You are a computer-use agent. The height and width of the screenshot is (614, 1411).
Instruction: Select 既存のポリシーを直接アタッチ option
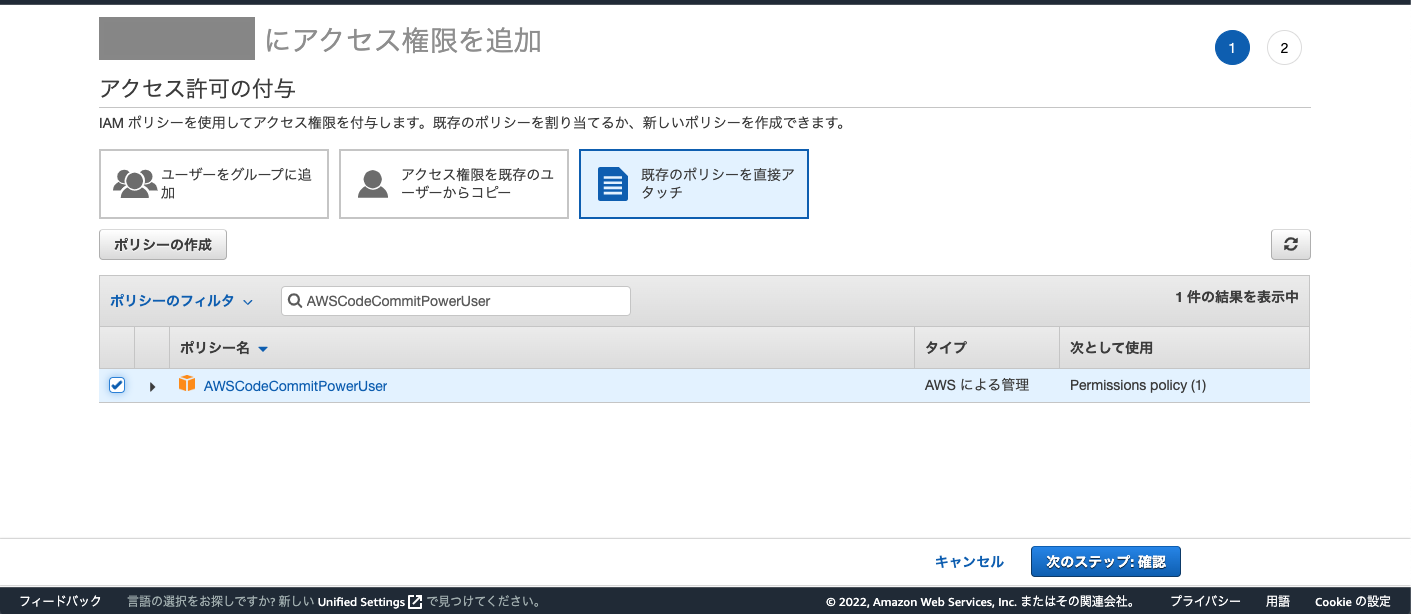694,184
